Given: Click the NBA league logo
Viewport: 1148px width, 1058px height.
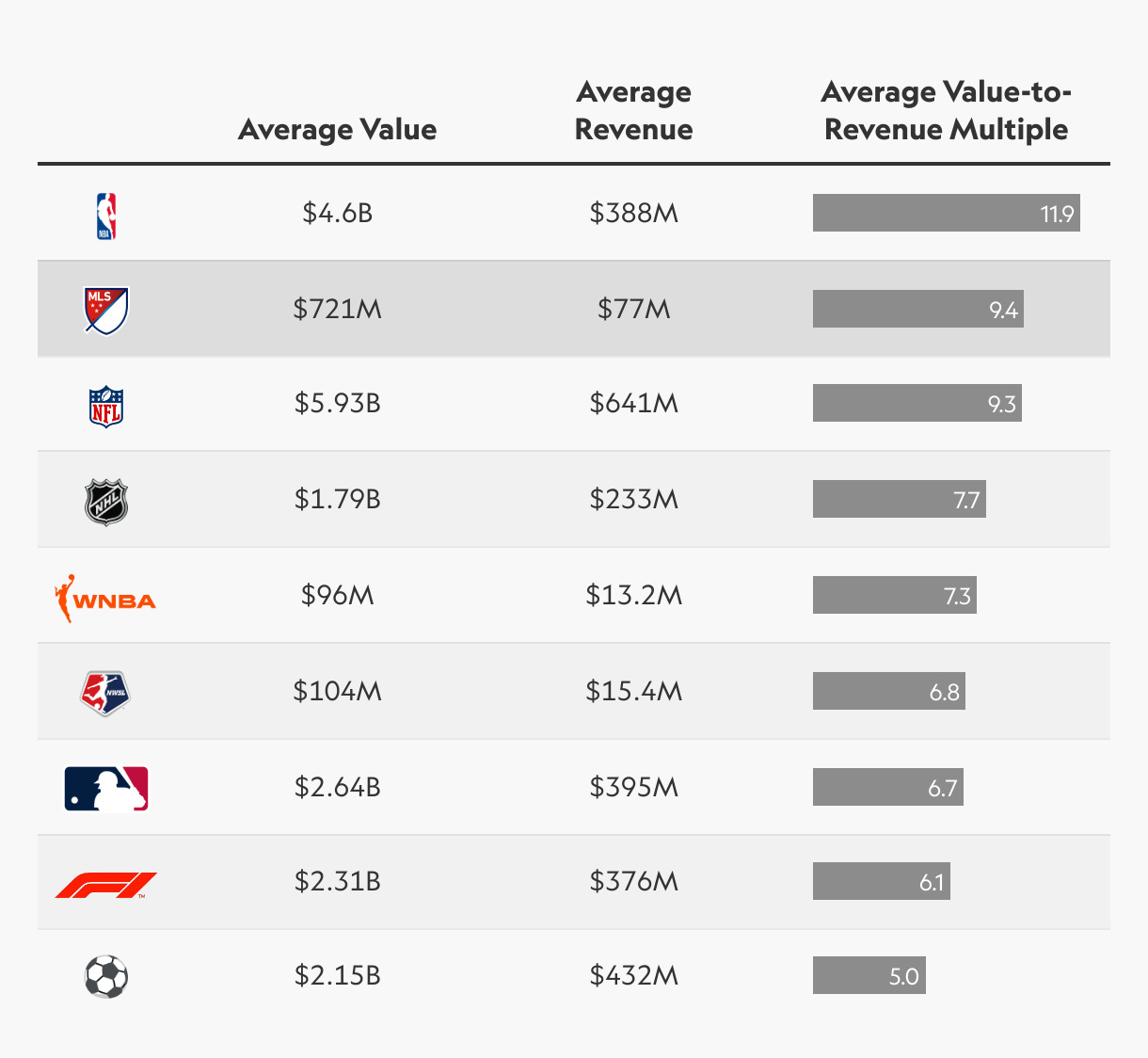Looking at the screenshot, I should 106,216.
